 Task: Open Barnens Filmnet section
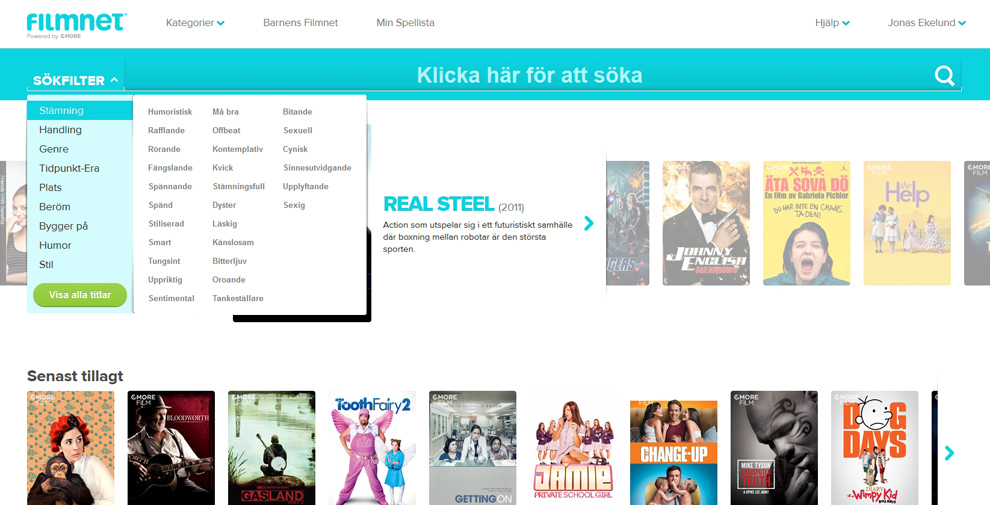[x=300, y=23]
